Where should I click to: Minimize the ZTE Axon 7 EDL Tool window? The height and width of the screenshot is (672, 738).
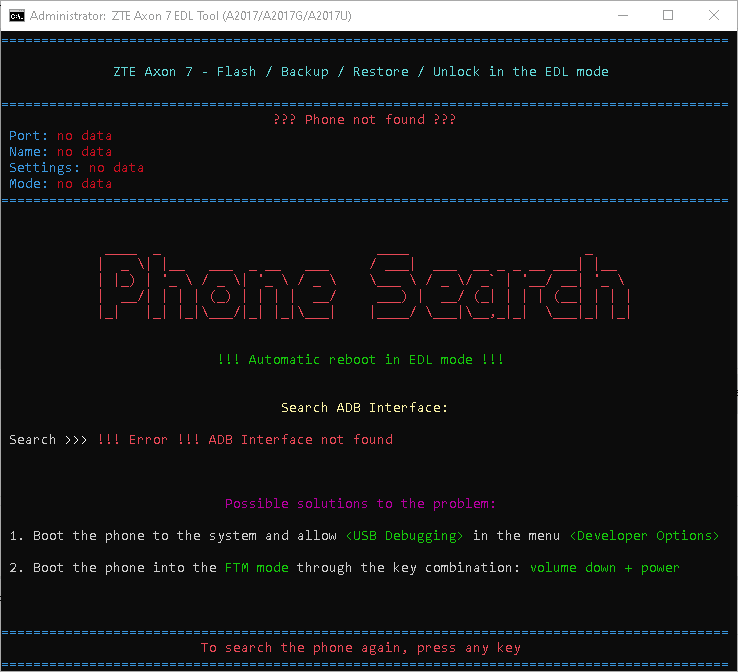point(623,16)
